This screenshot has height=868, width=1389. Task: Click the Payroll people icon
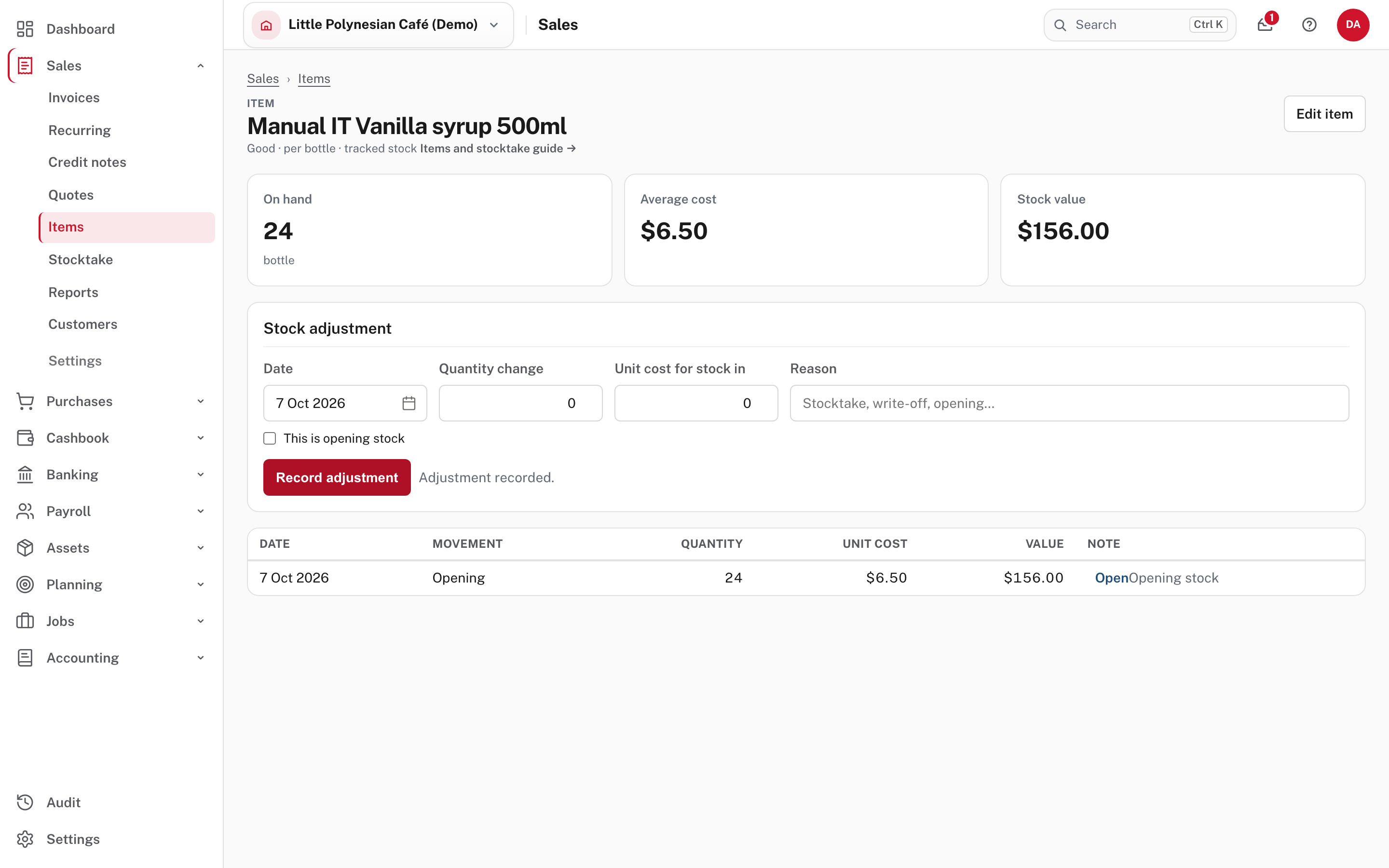[x=25, y=511]
